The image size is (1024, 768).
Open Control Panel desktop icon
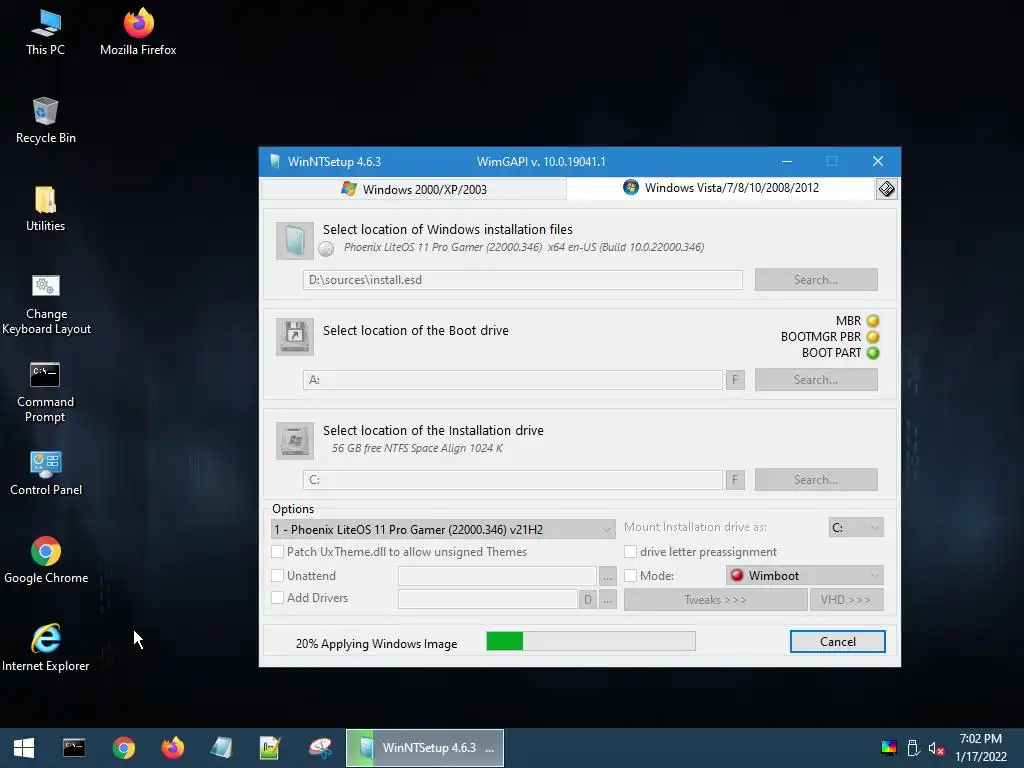click(46, 473)
